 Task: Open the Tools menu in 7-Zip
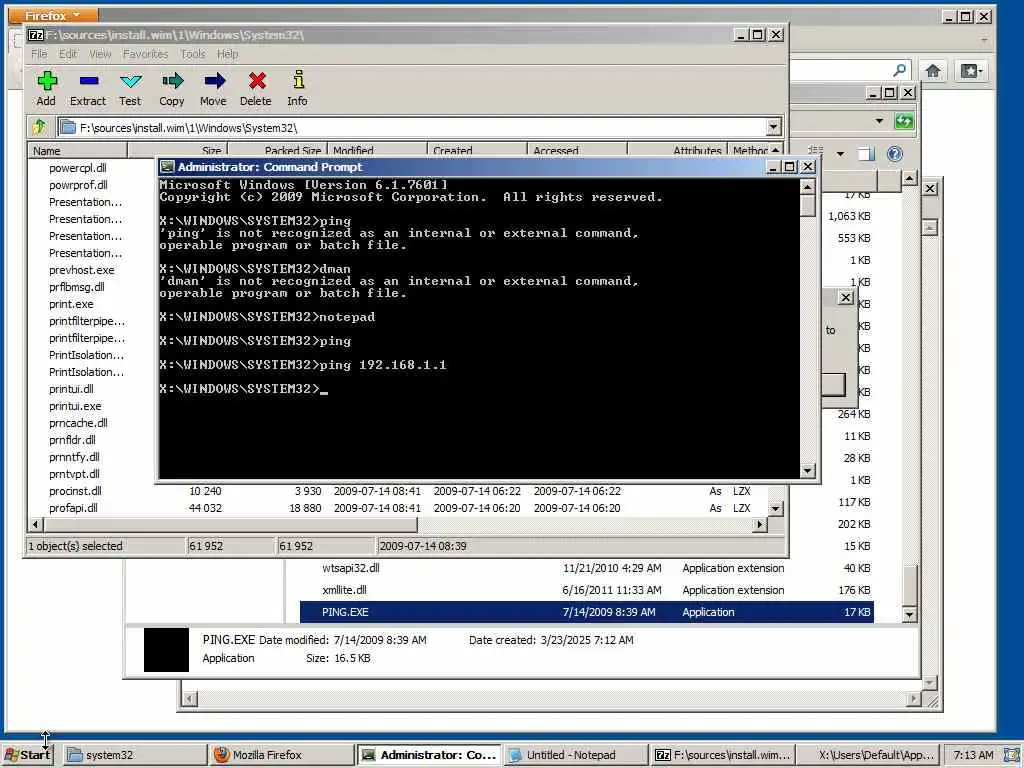pyautogui.click(x=193, y=54)
